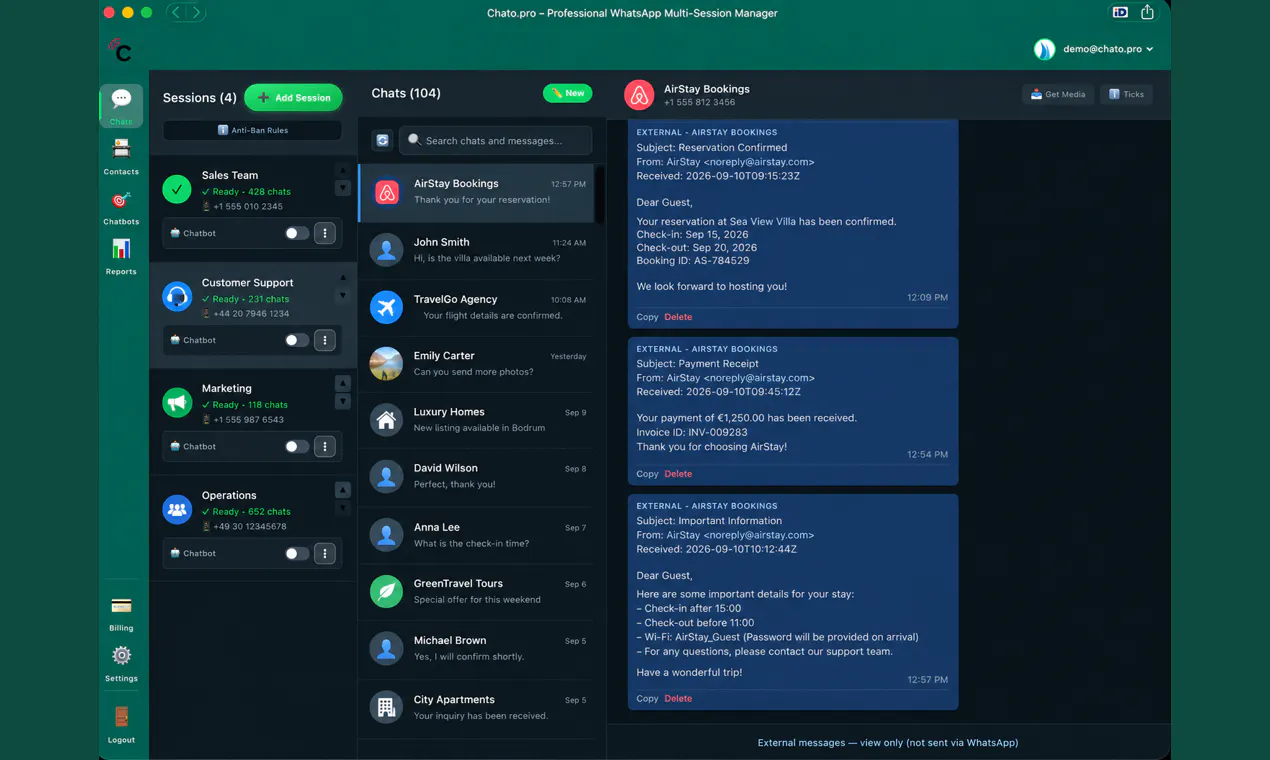
Task: Open Sales Team options three-dot menu
Action: (x=325, y=233)
